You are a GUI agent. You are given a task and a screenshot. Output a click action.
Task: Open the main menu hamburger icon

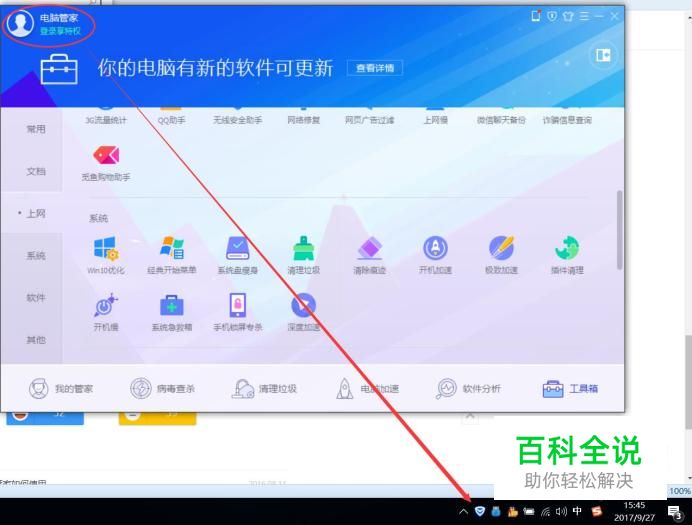pyautogui.click(x=584, y=16)
